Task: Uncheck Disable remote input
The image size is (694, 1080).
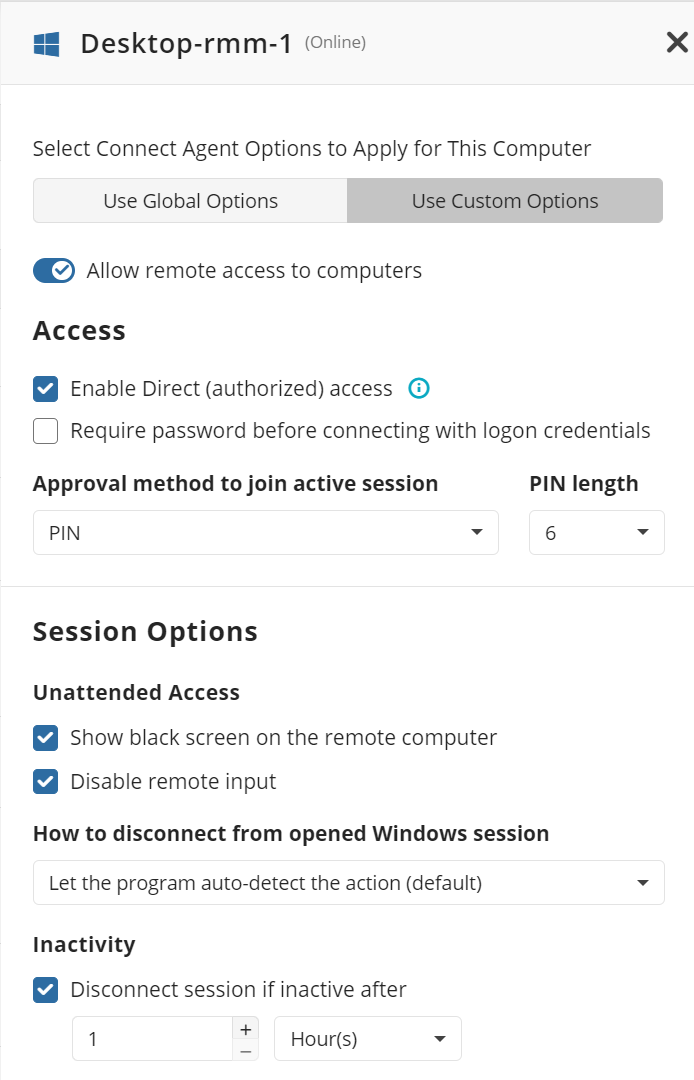Action: pyautogui.click(x=45, y=781)
